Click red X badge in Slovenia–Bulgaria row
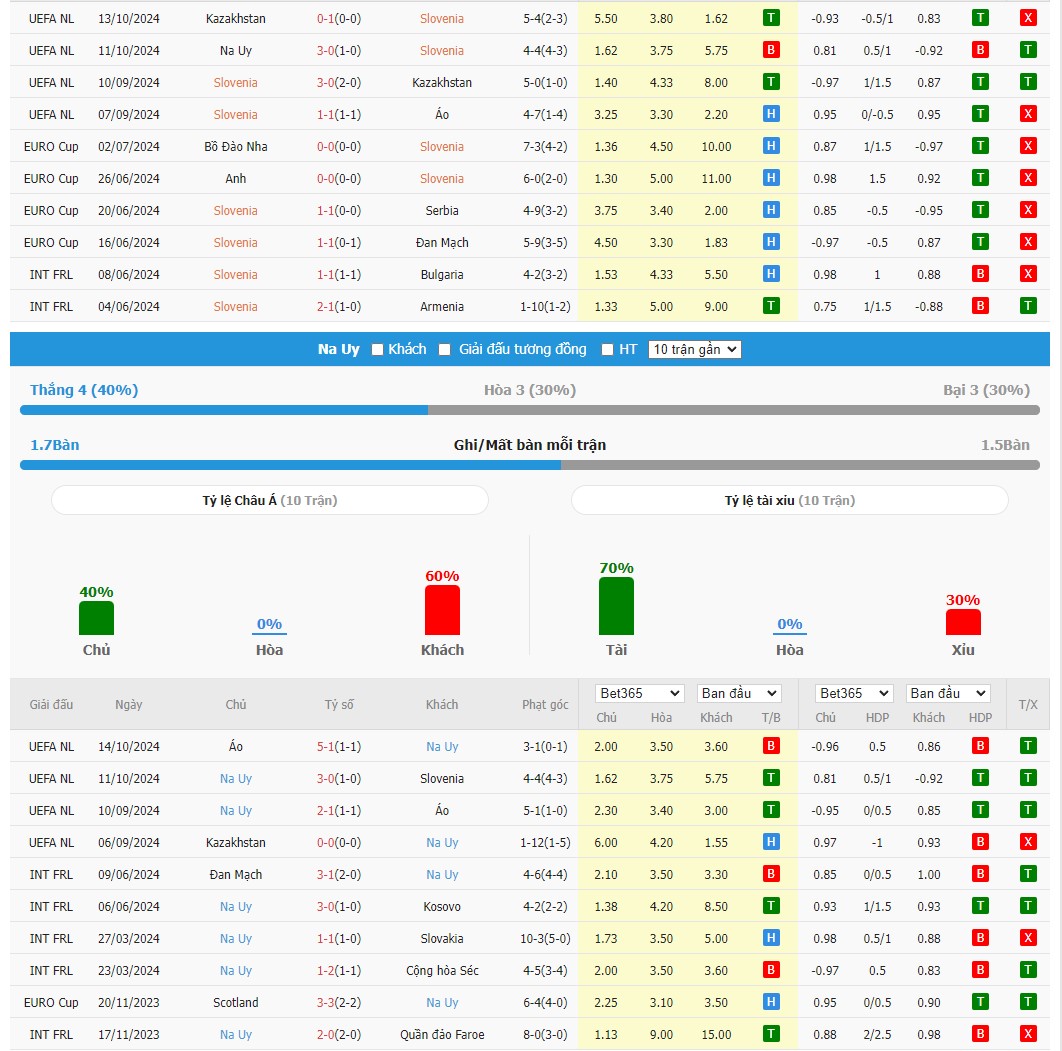This screenshot has height=1051, width=1062. [x=1027, y=274]
